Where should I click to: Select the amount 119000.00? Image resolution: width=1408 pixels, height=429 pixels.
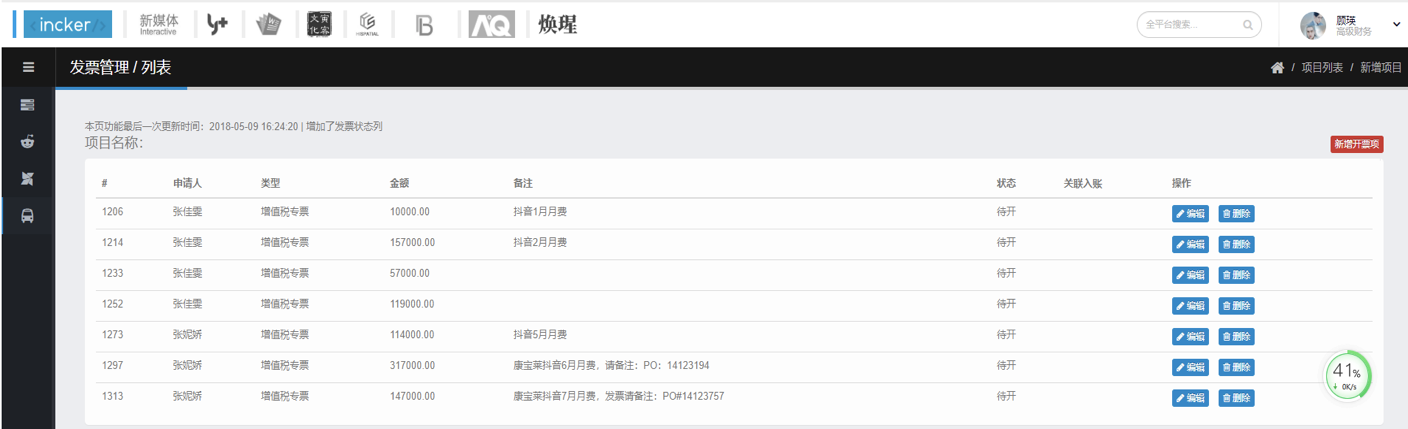click(412, 304)
